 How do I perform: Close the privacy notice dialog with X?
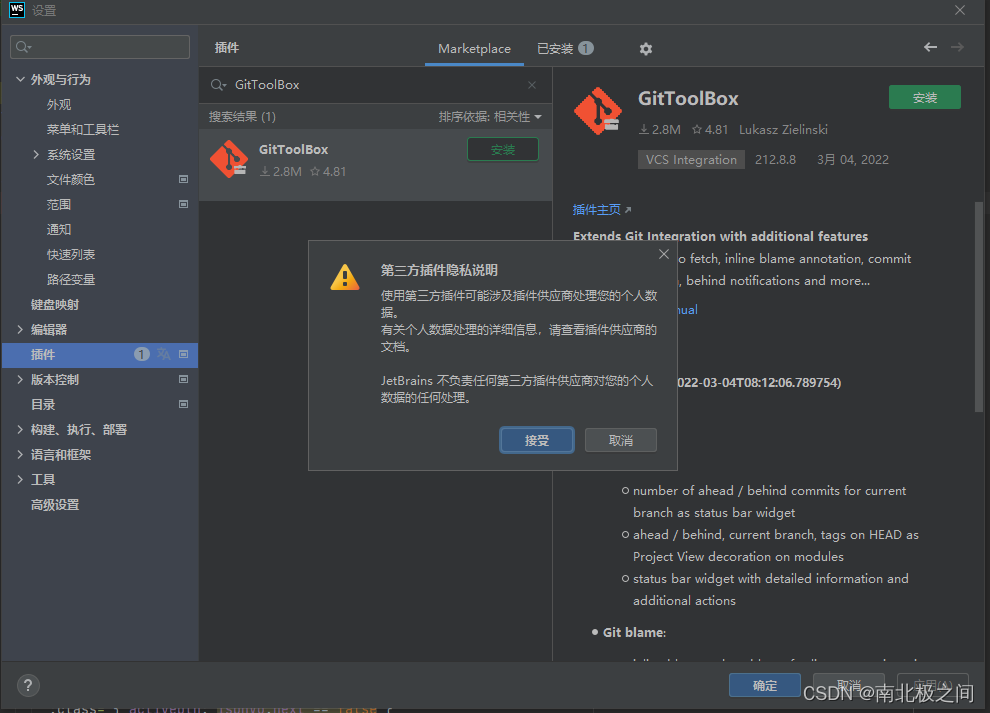664,254
